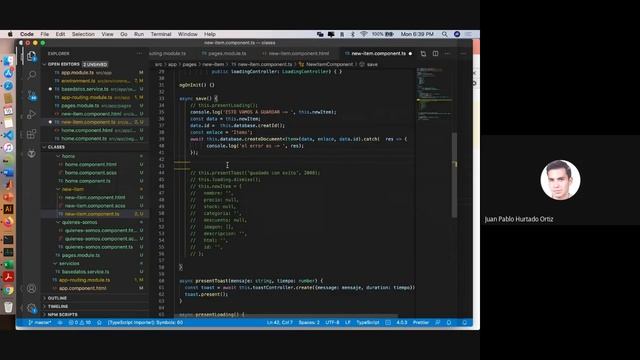Viewport: 640px width, 360px height.
Task: Collapse the home folder in explorer
Action: coord(68,156)
